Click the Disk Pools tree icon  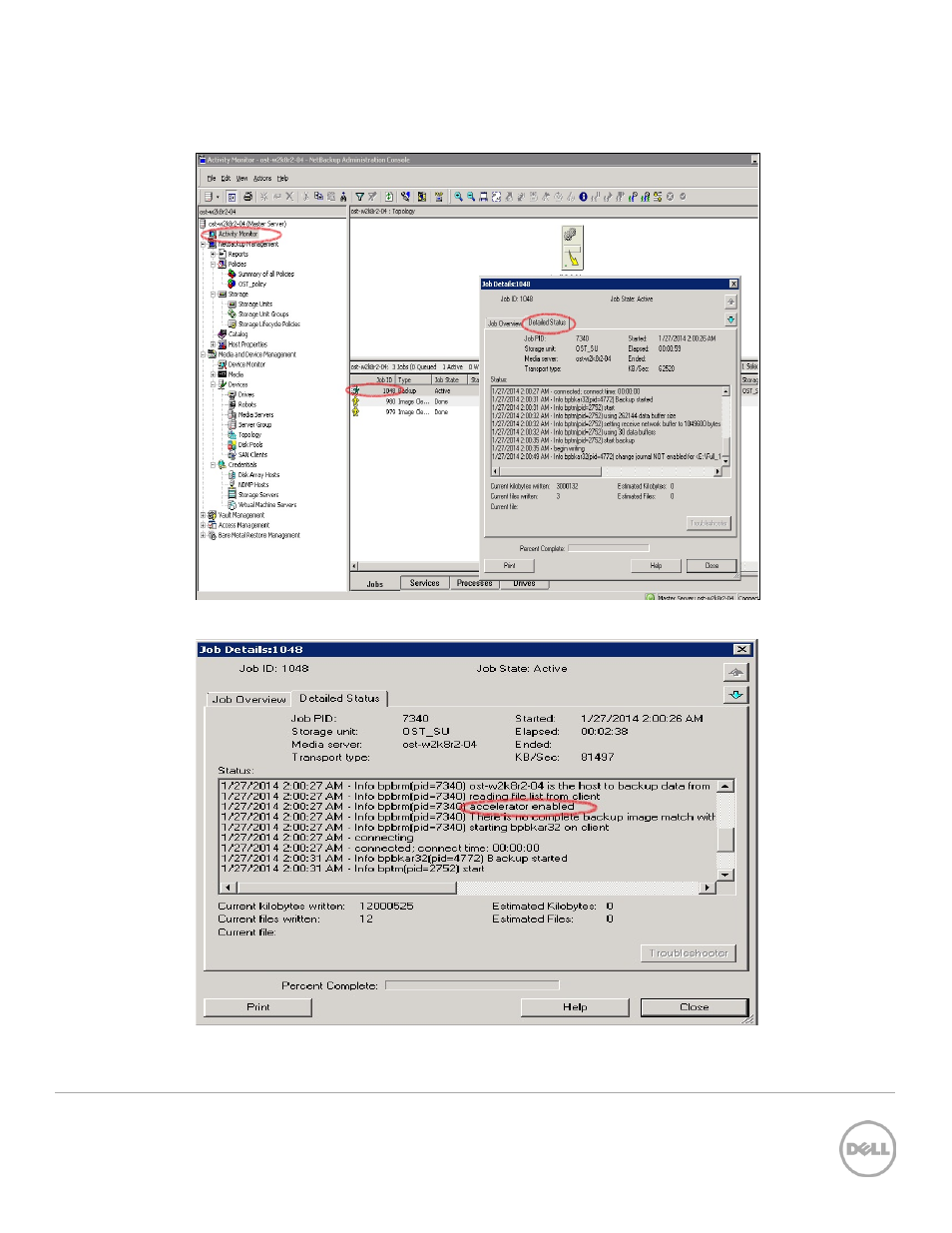[x=233, y=444]
